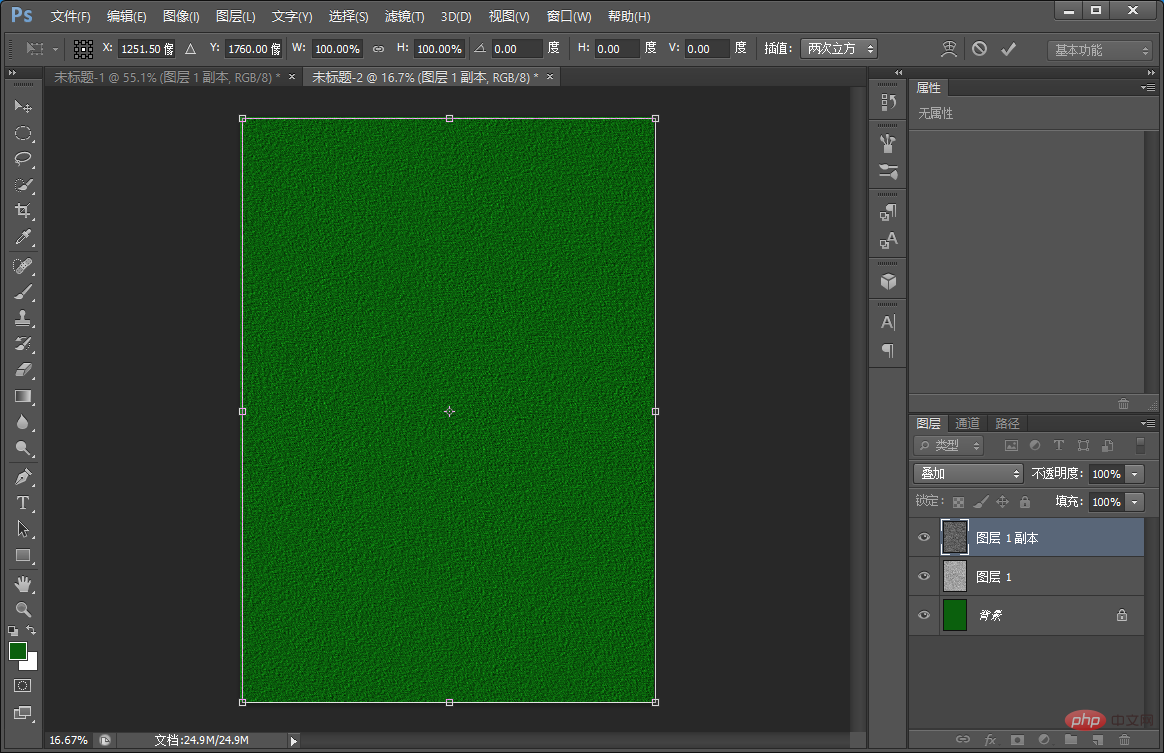Create a new layer
The width and height of the screenshot is (1164, 753).
click(x=1098, y=740)
